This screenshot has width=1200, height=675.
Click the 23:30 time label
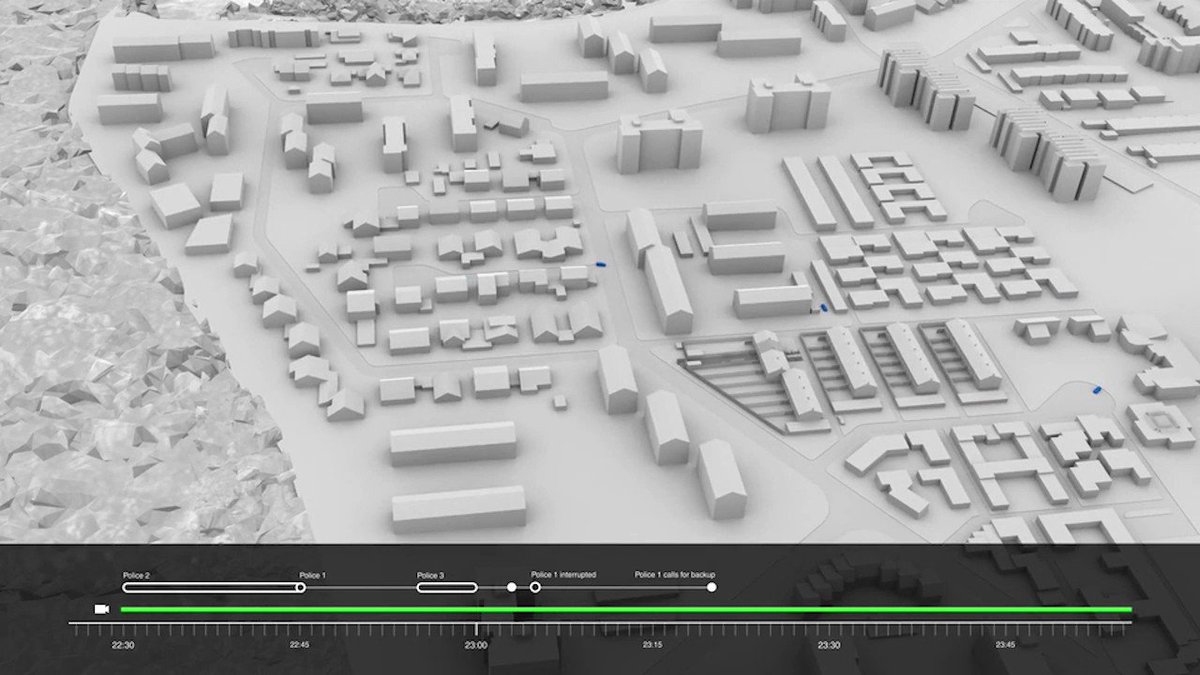[829, 645]
